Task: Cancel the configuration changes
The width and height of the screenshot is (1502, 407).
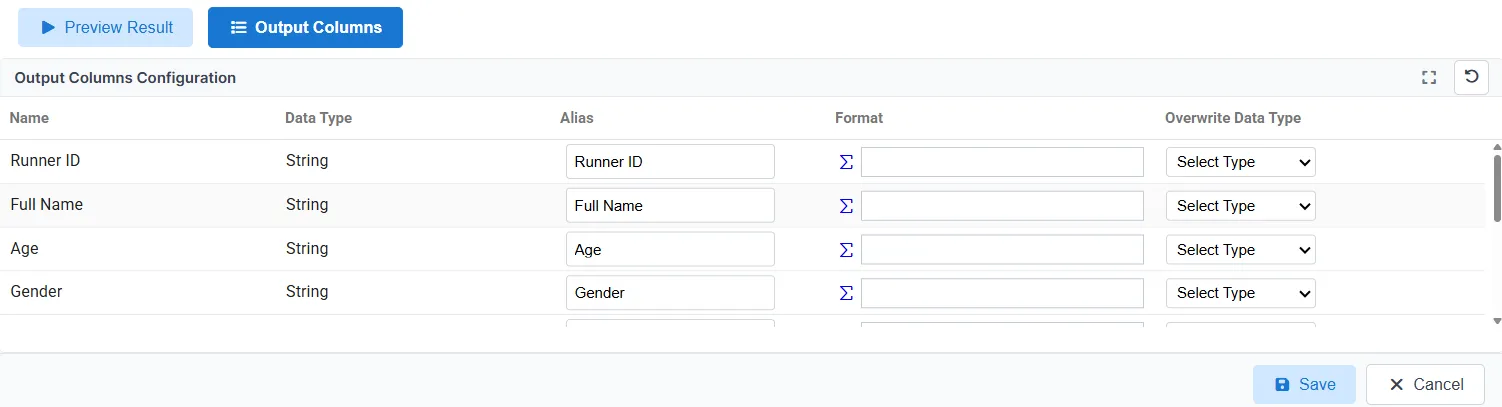Action: 1425,385
